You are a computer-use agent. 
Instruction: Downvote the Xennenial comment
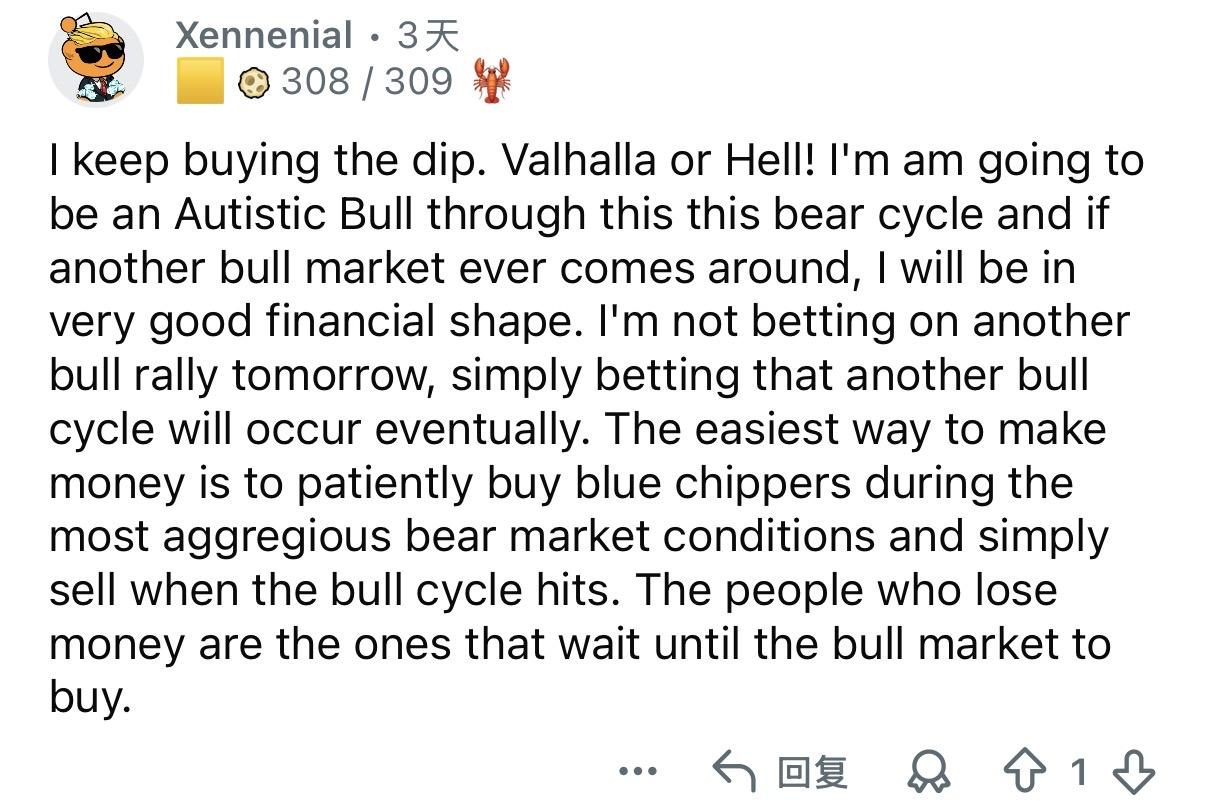(x=1134, y=771)
